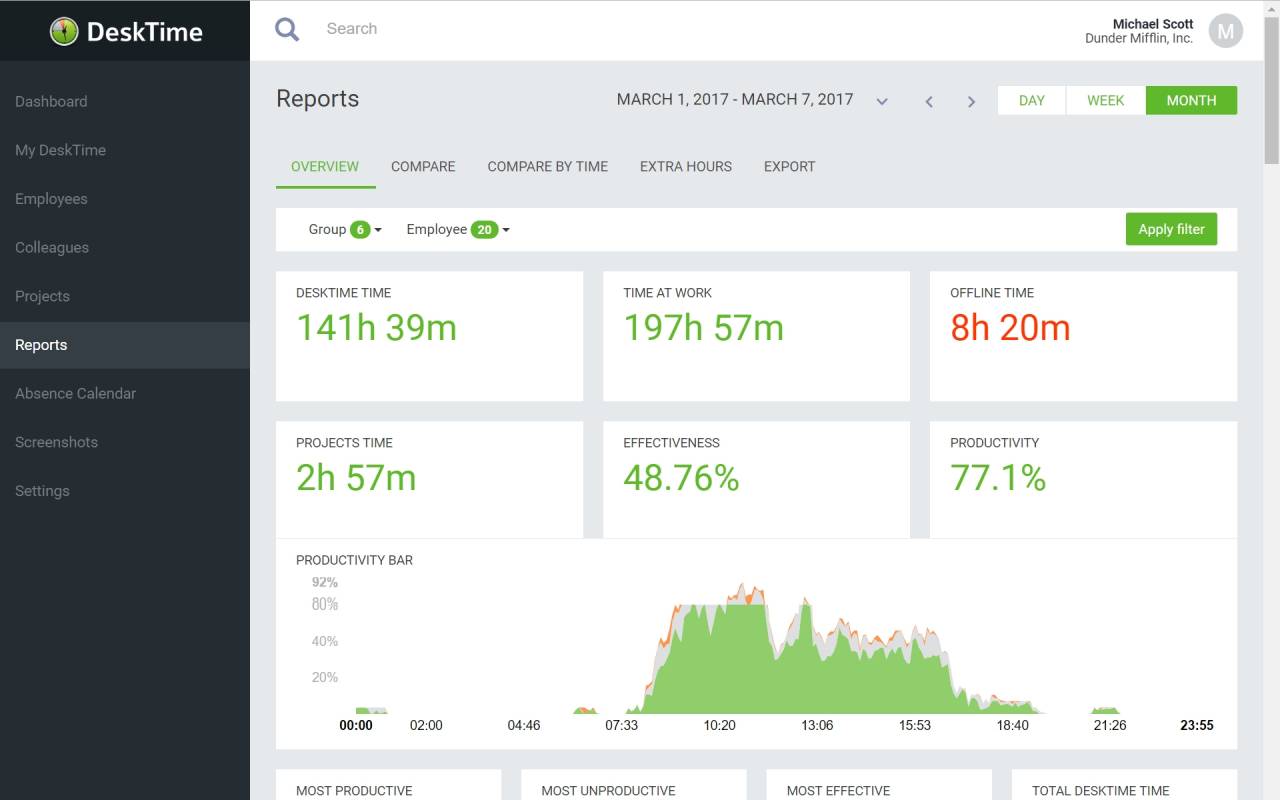Open the COMPARE tab
Viewport: 1280px width, 800px height.
click(423, 167)
